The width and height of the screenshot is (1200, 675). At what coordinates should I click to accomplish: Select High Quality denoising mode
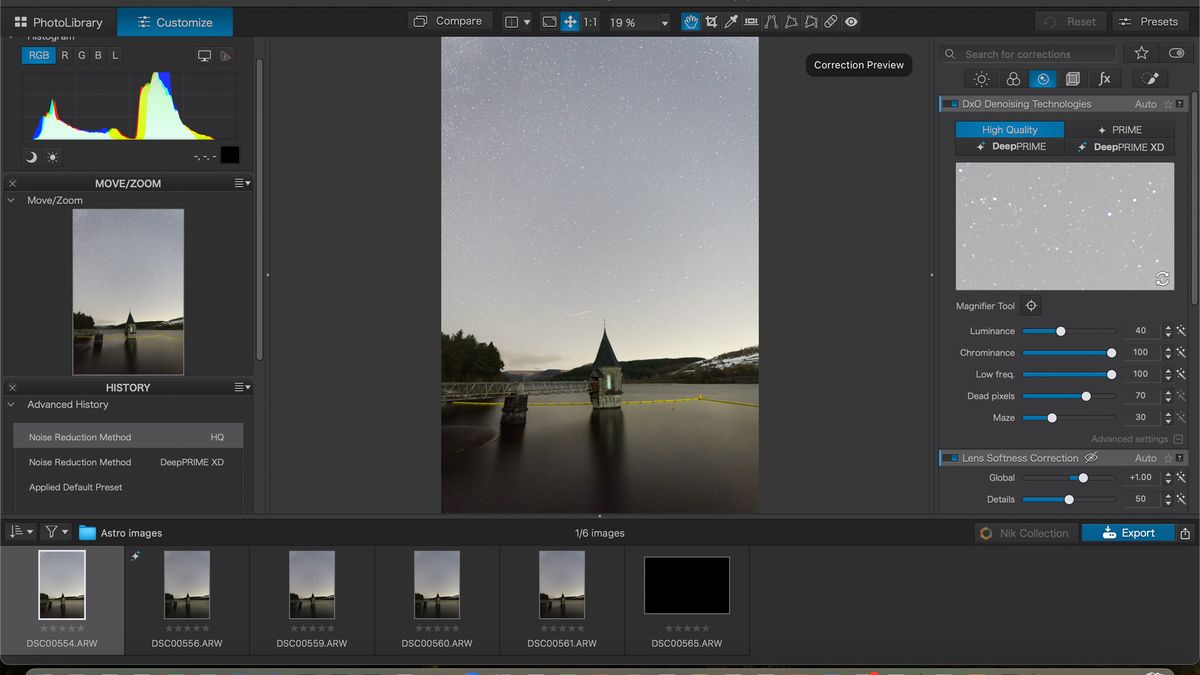click(1010, 130)
